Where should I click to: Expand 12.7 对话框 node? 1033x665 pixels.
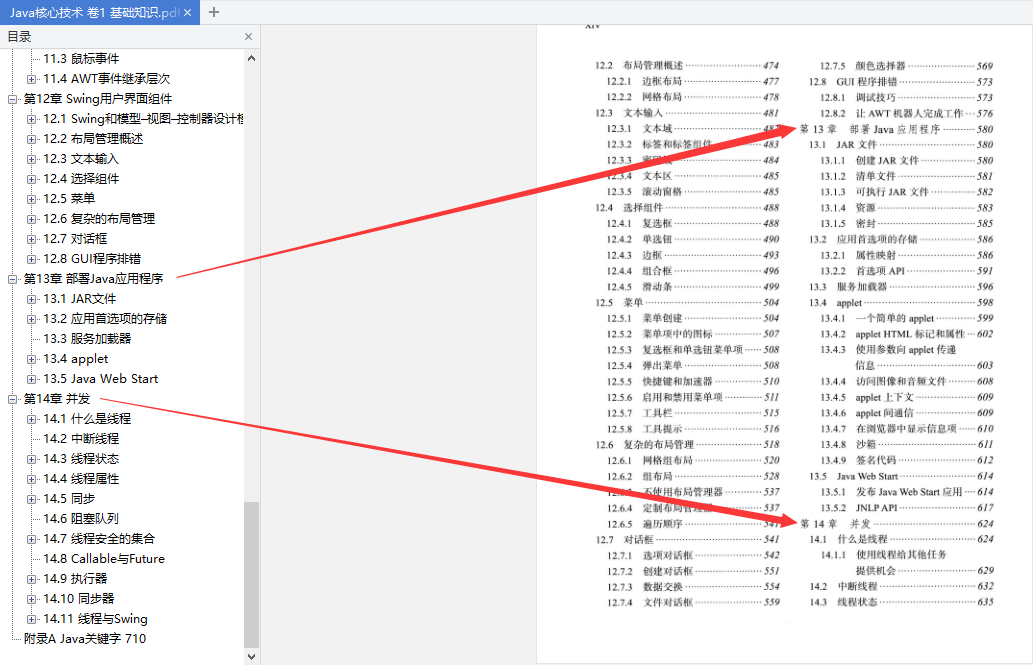[x=31, y=239]
